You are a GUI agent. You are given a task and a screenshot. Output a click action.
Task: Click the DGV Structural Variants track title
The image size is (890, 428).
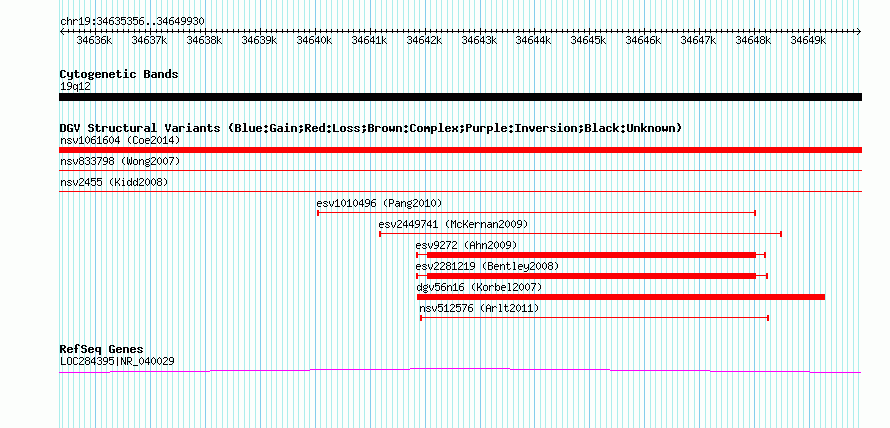(x=370, y=128)
